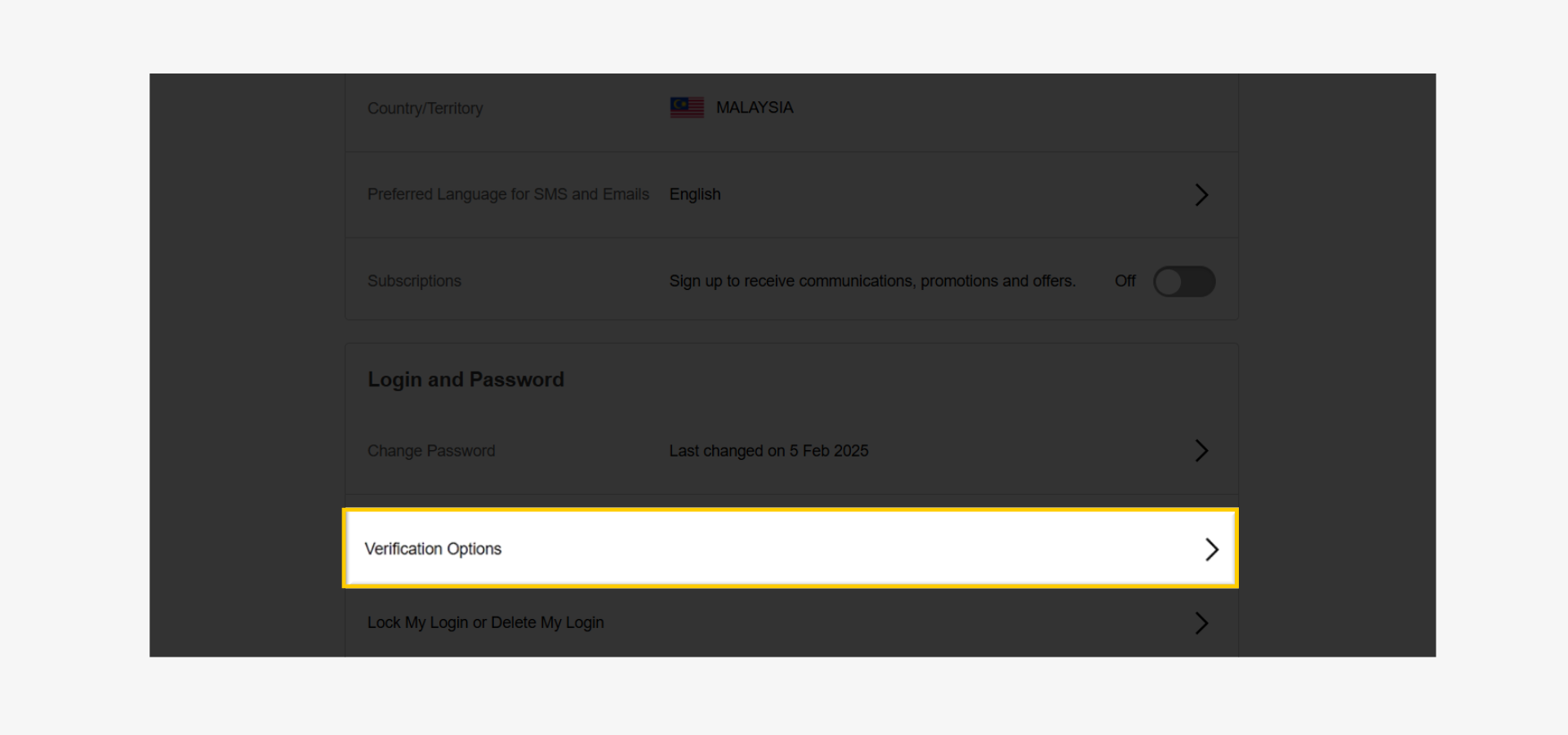Open the Verification Options label
1568x735 pixels.
pos(433,549)
